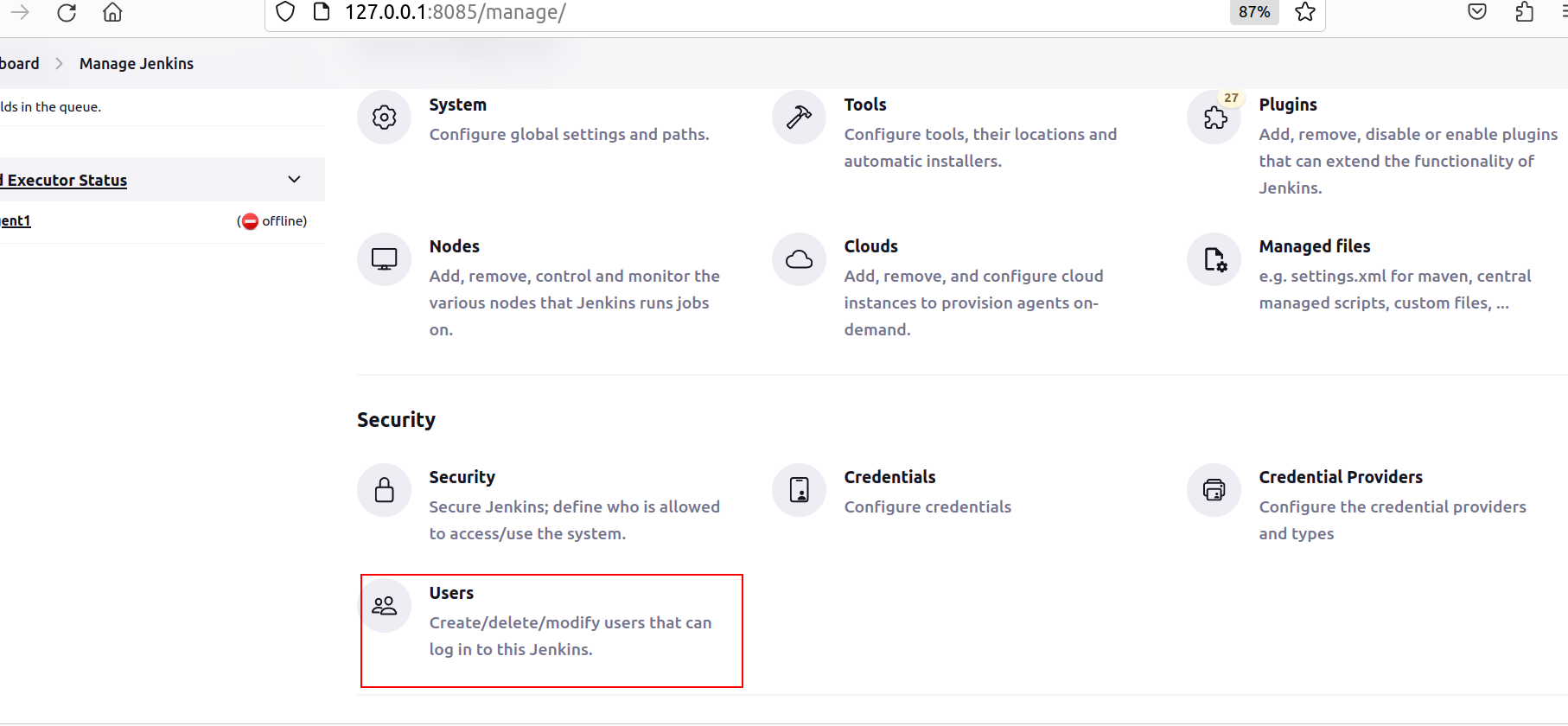Viewport: 1568px width, 726px height.
Task: Go to the browser home page icon
Action: (112, 12)
